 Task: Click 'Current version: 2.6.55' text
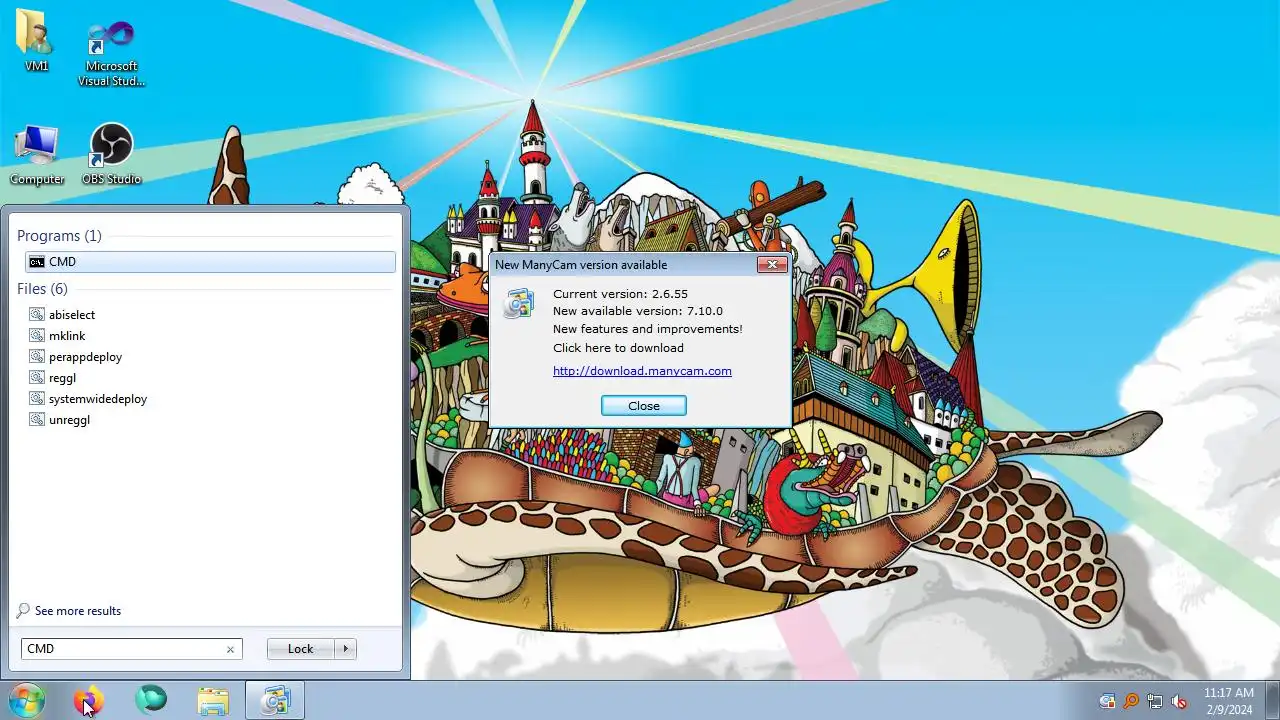click(x=620, y=294)
